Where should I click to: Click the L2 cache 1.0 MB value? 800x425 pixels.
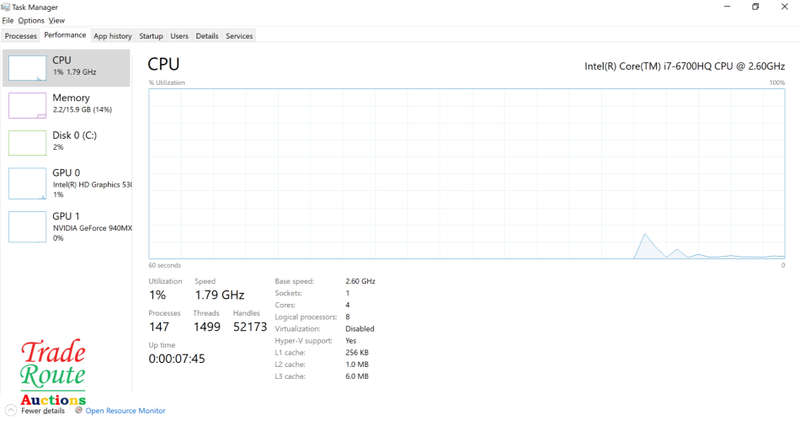(x=357, y=364)
